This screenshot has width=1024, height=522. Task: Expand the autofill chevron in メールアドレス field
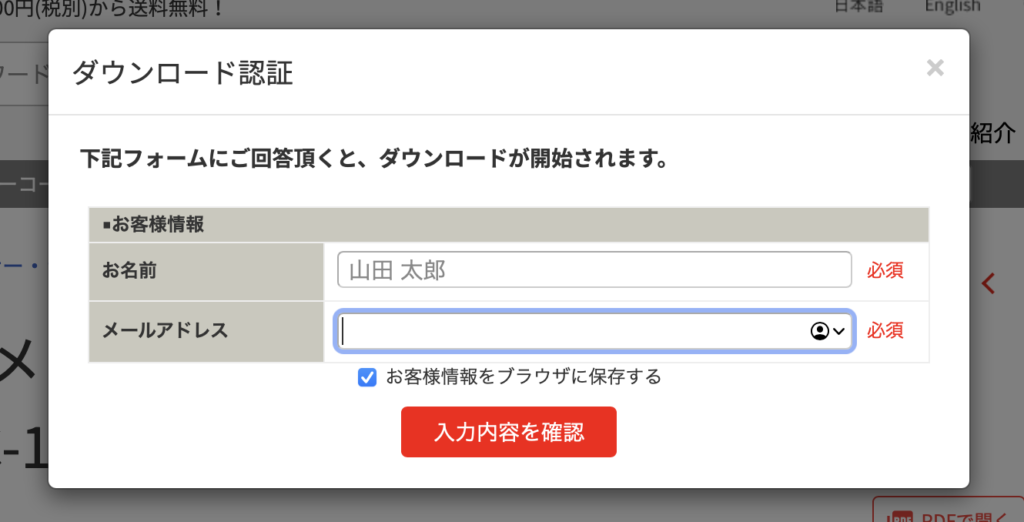[x=839, y=331]
